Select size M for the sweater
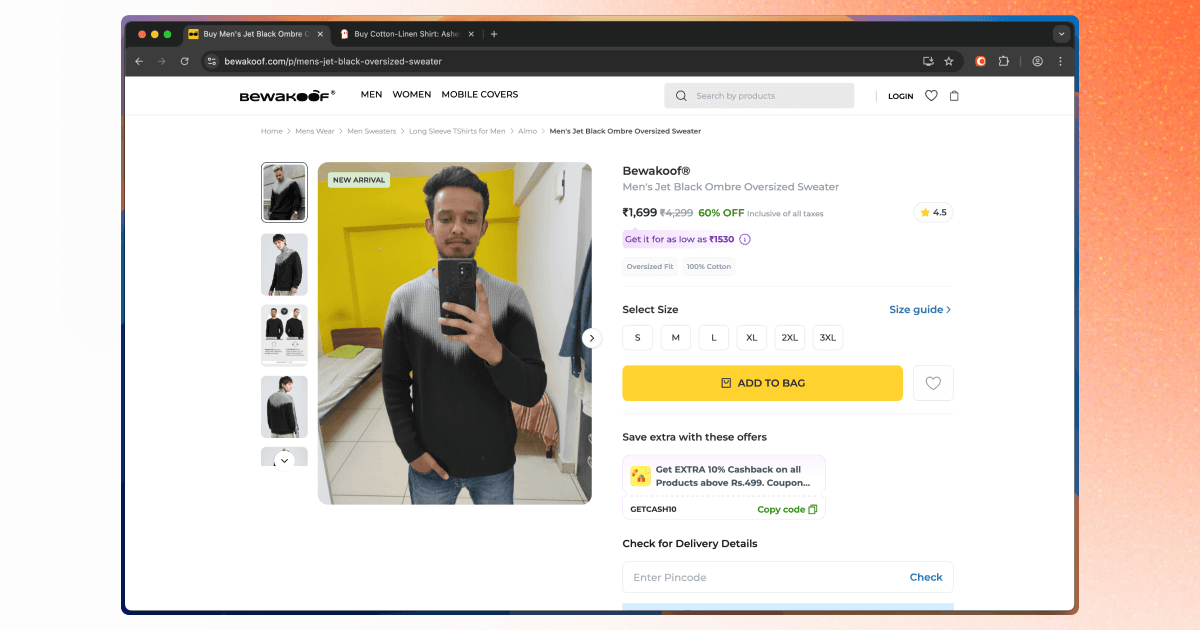The width and height of the screenshot is (1200, 630). click(x=675, y=337)
